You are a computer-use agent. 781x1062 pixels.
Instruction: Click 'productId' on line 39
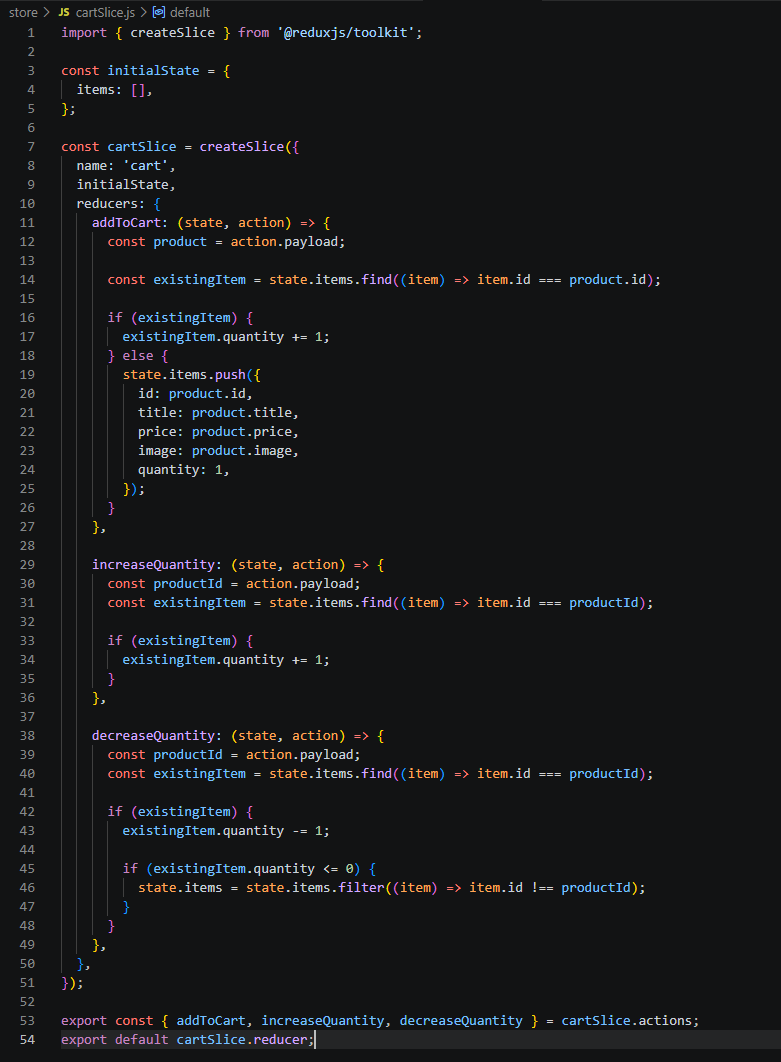tap(188, 754)
